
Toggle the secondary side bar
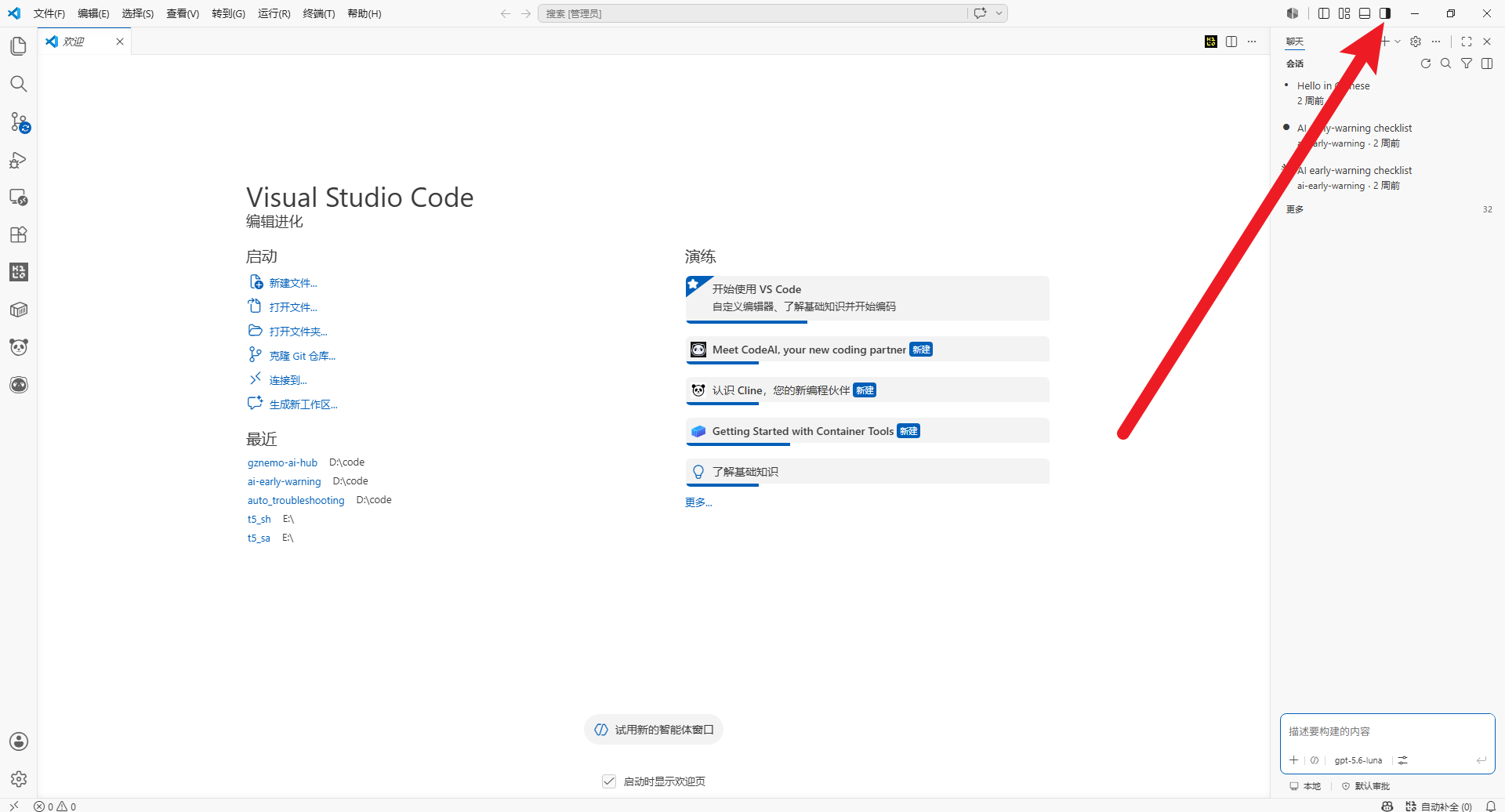(x=1385, y=13)
